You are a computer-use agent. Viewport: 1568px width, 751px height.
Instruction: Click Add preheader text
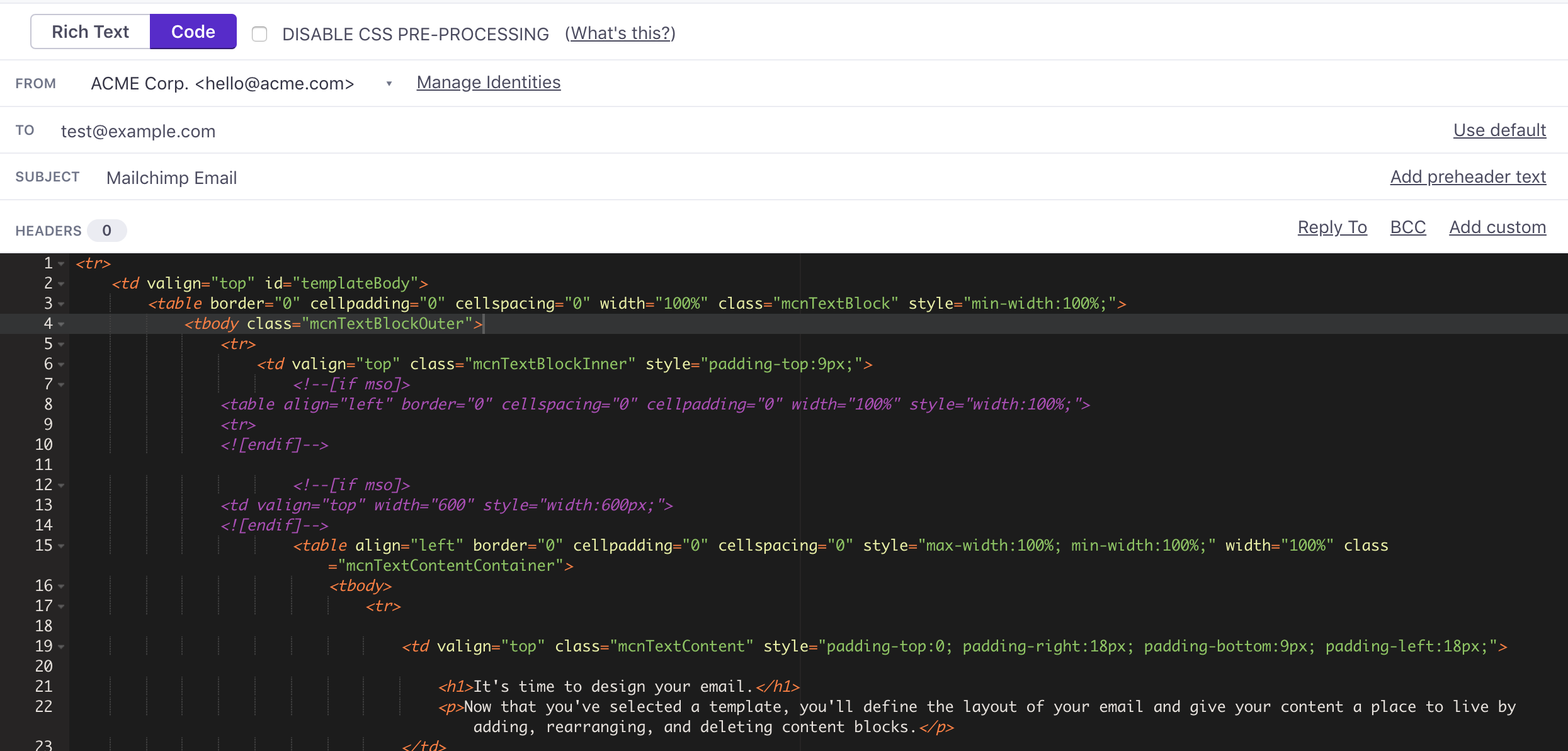[x=1468, y=176]
